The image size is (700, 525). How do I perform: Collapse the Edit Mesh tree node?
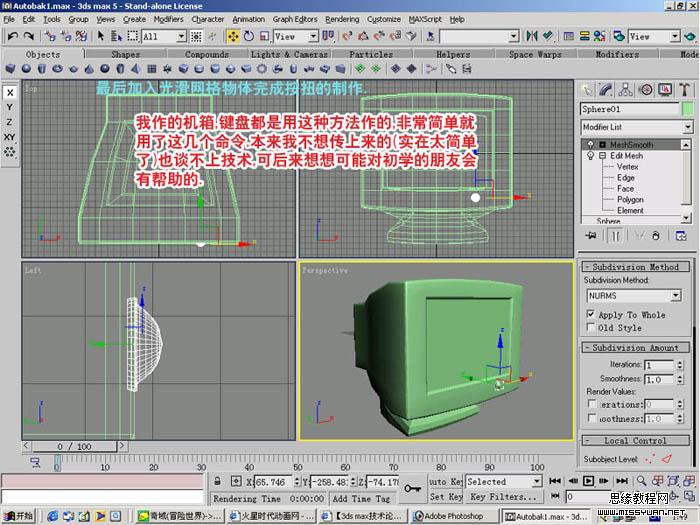pyautogui.click(x=603, y=156)
